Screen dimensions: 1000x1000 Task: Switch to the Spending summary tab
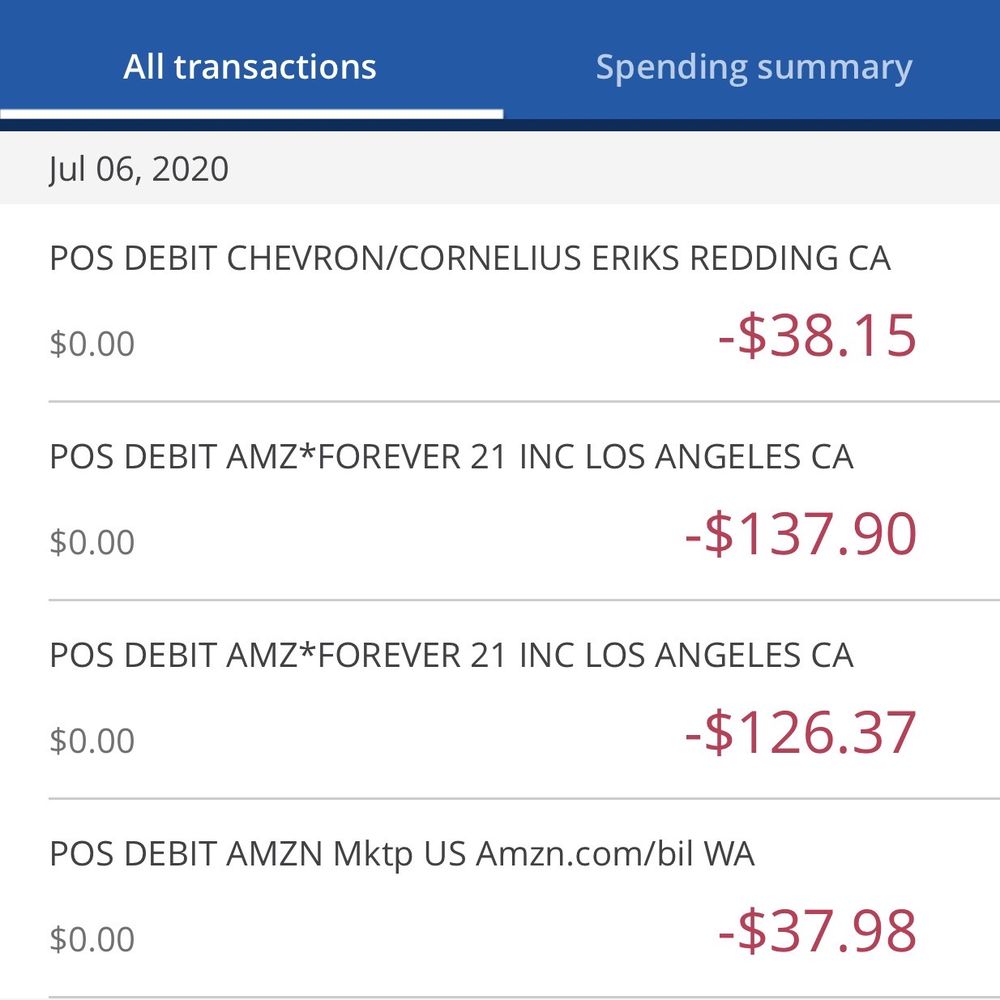click(x=753, y=68)
